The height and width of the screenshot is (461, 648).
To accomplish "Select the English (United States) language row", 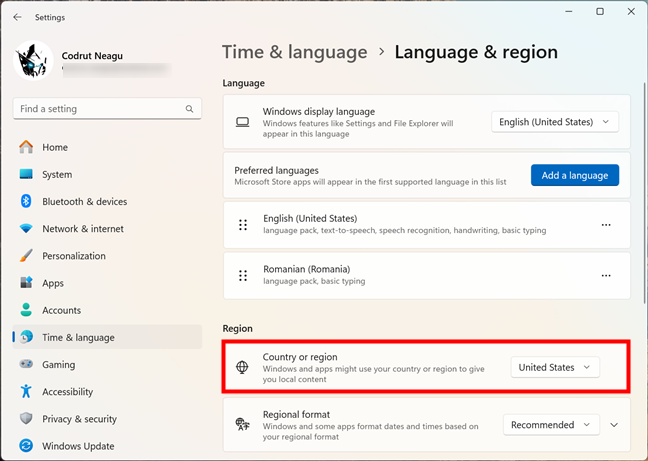I will coord(426,225).
